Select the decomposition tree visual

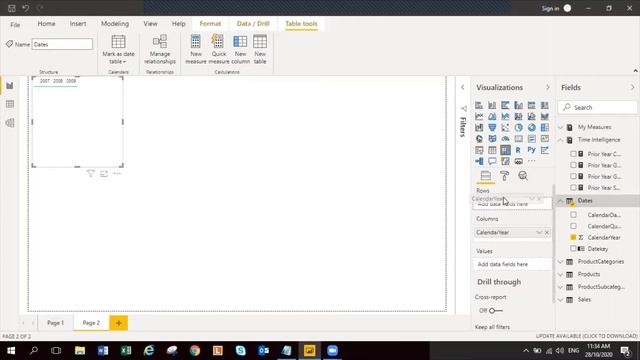coord(479,161)
